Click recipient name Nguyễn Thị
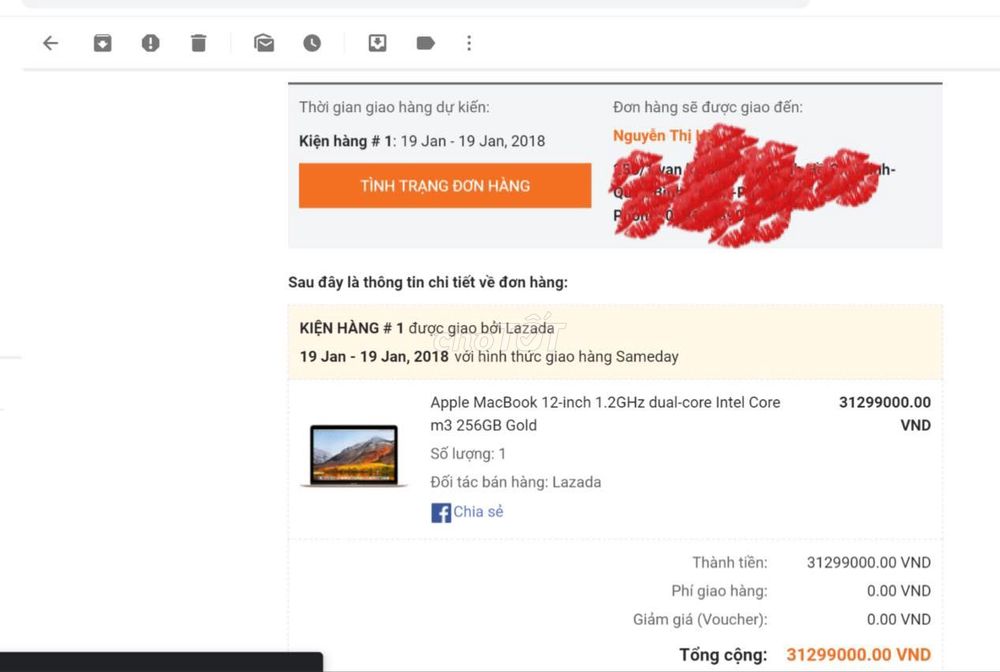This screenshot has height=672, width=1000. pos(652,136)
